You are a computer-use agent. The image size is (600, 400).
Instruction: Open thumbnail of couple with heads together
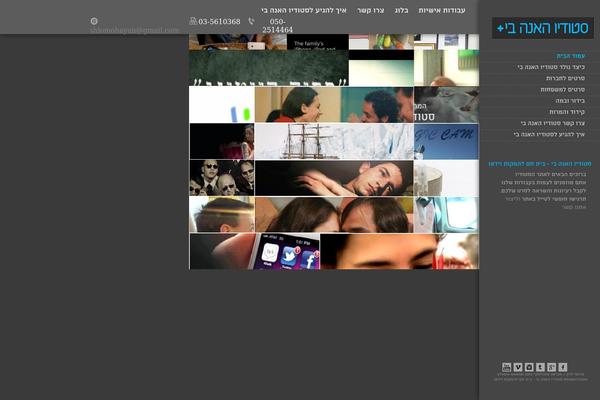click(x=334, y=215)
